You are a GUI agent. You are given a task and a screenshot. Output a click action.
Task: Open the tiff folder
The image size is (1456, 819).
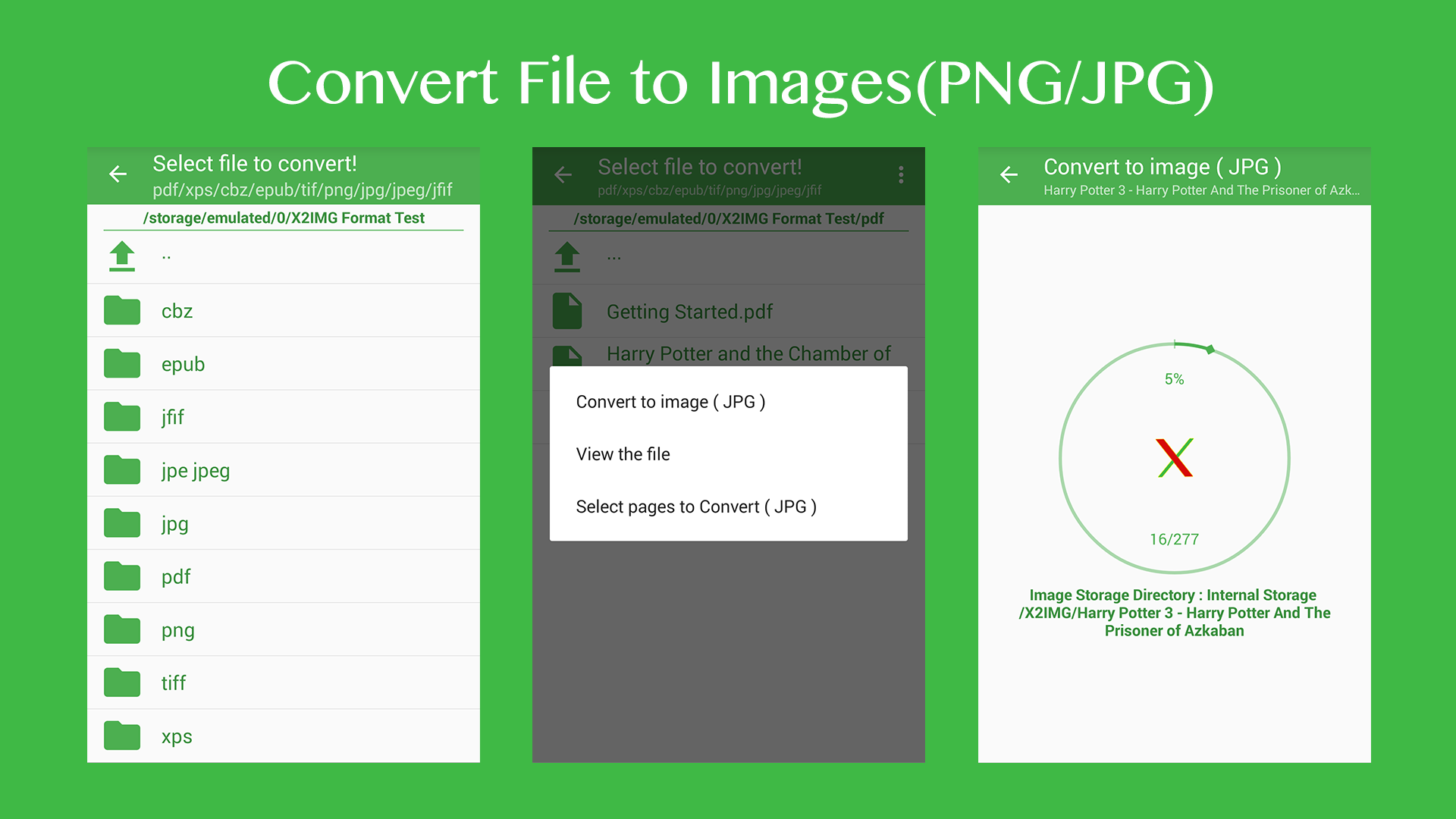click(173, 682)
